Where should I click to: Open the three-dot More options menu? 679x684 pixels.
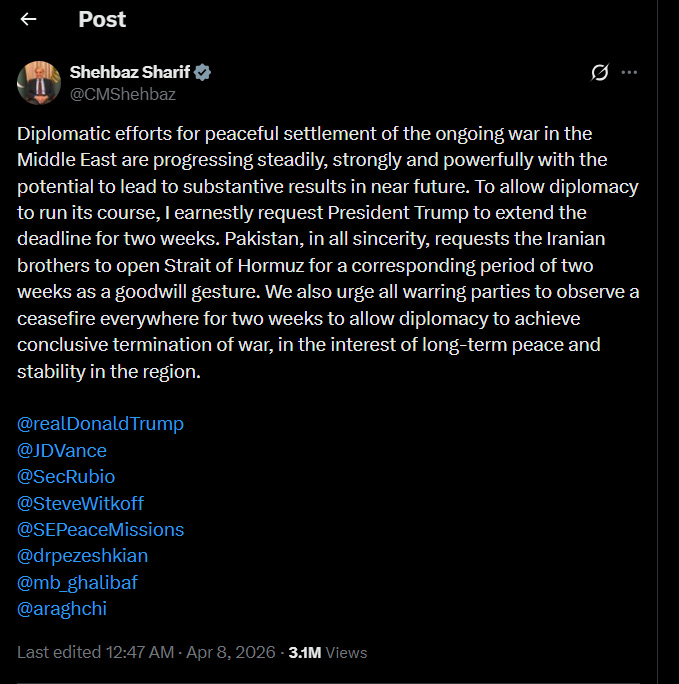click(x=629, y=72)
